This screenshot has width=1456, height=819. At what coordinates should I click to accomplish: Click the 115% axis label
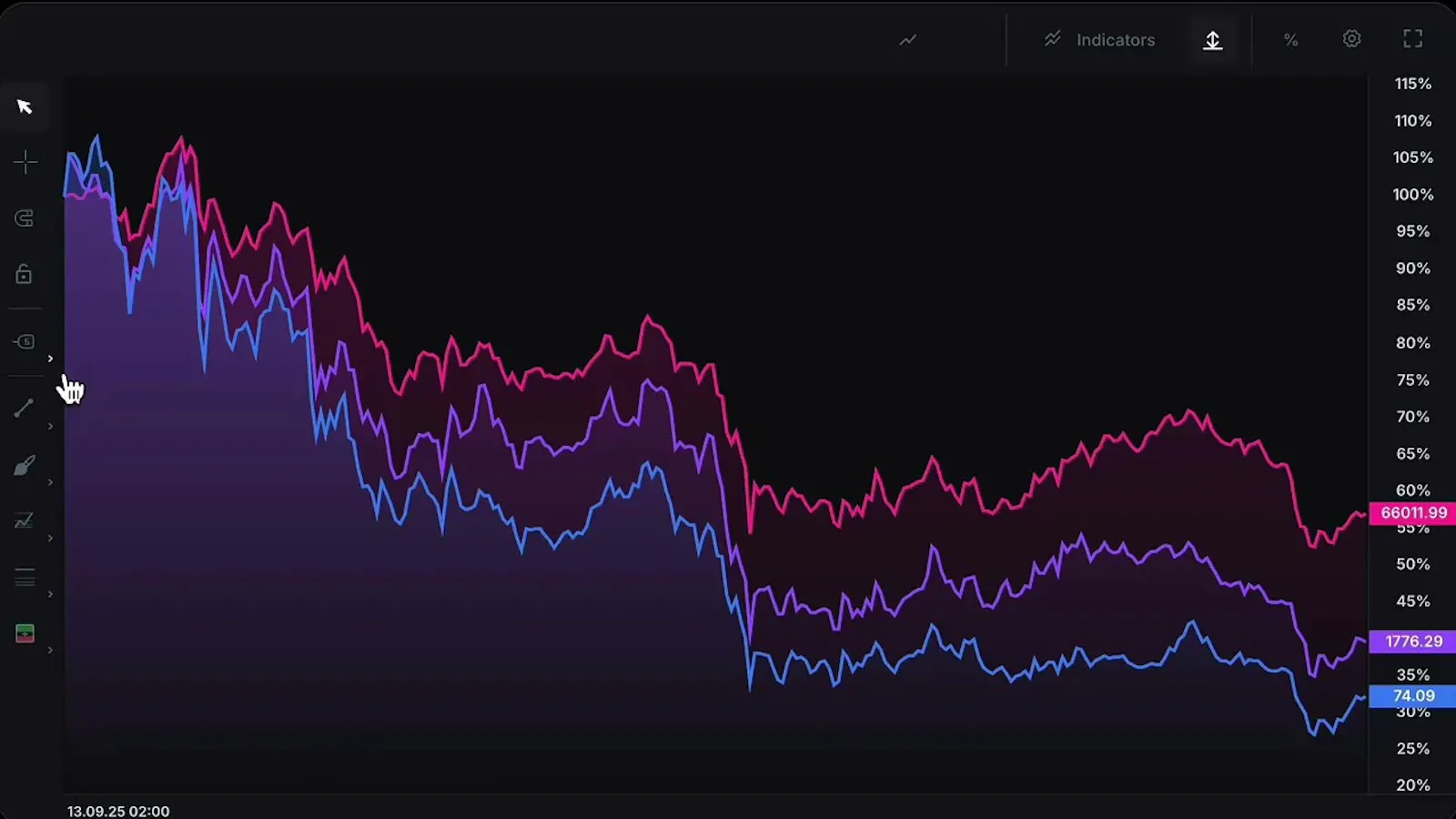[x=1413, y=84]
